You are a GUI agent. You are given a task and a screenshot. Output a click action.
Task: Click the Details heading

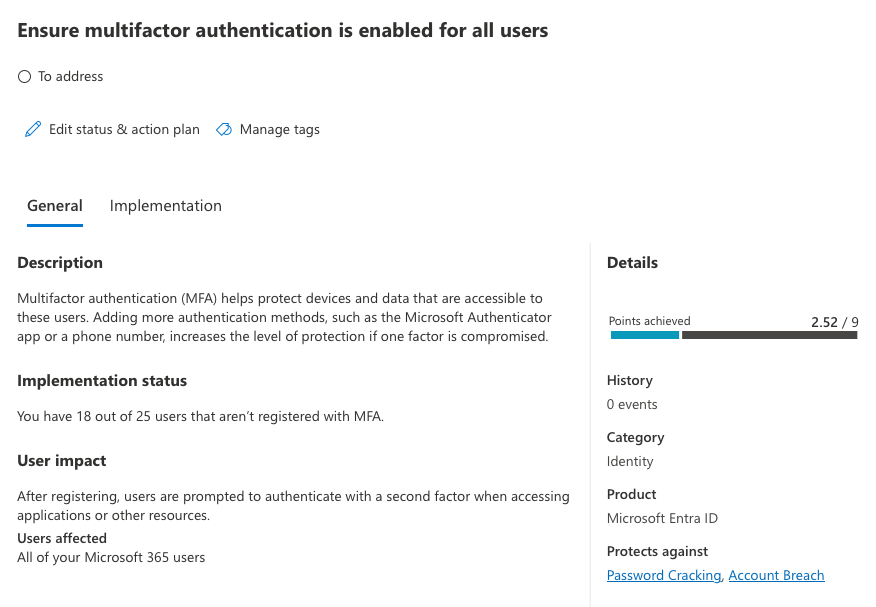pos(632,263)
